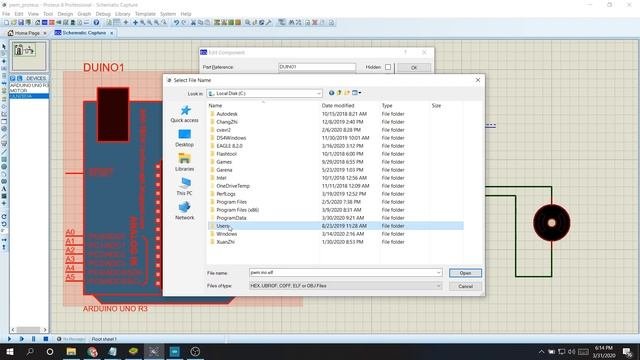
Task: Open File Explorer from the taskbar
Action: [71, 351]
